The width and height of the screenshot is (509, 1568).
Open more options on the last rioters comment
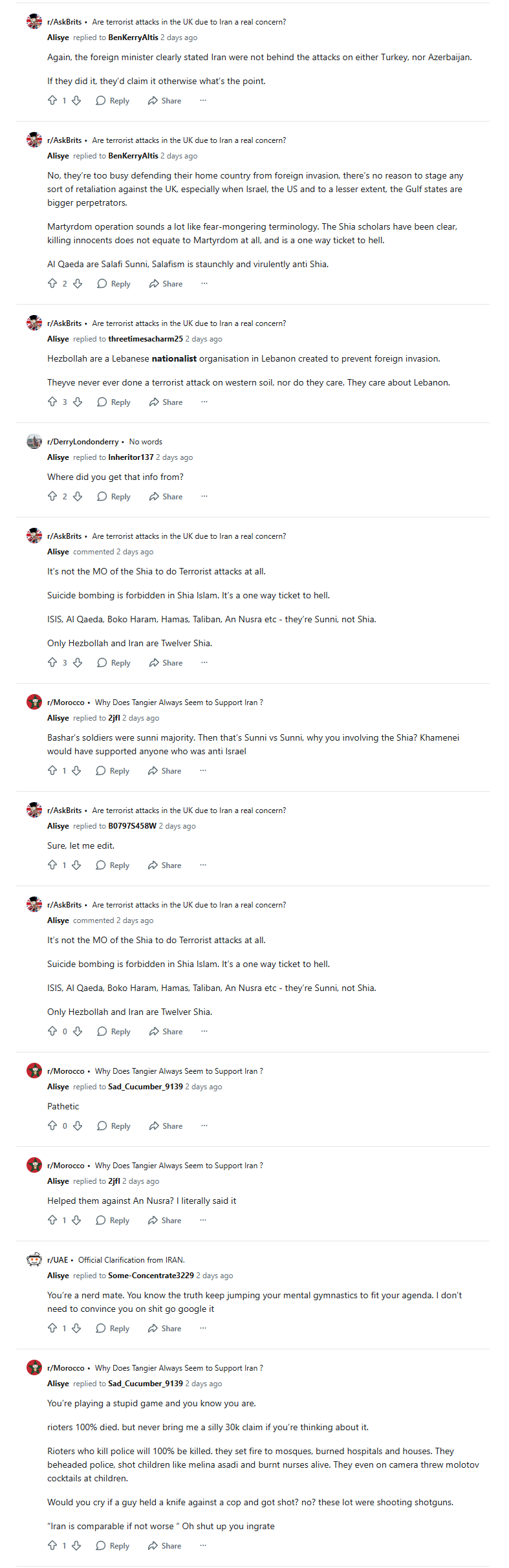pyautogui.click(x=203, y=1545)
